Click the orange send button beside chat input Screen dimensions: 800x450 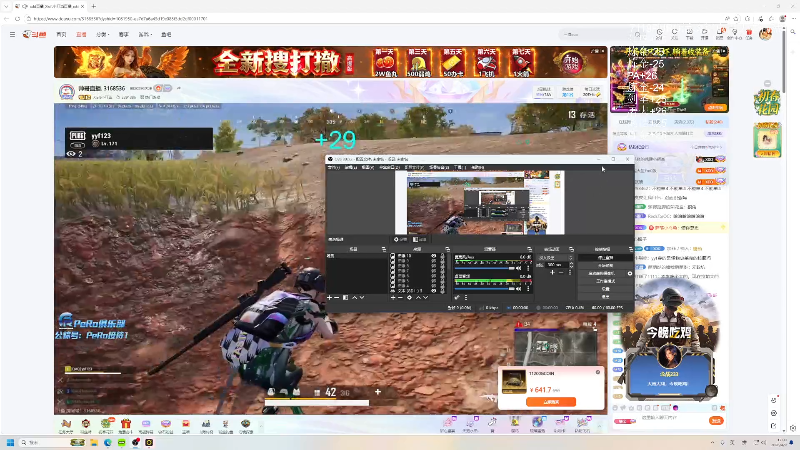point(716,420)
